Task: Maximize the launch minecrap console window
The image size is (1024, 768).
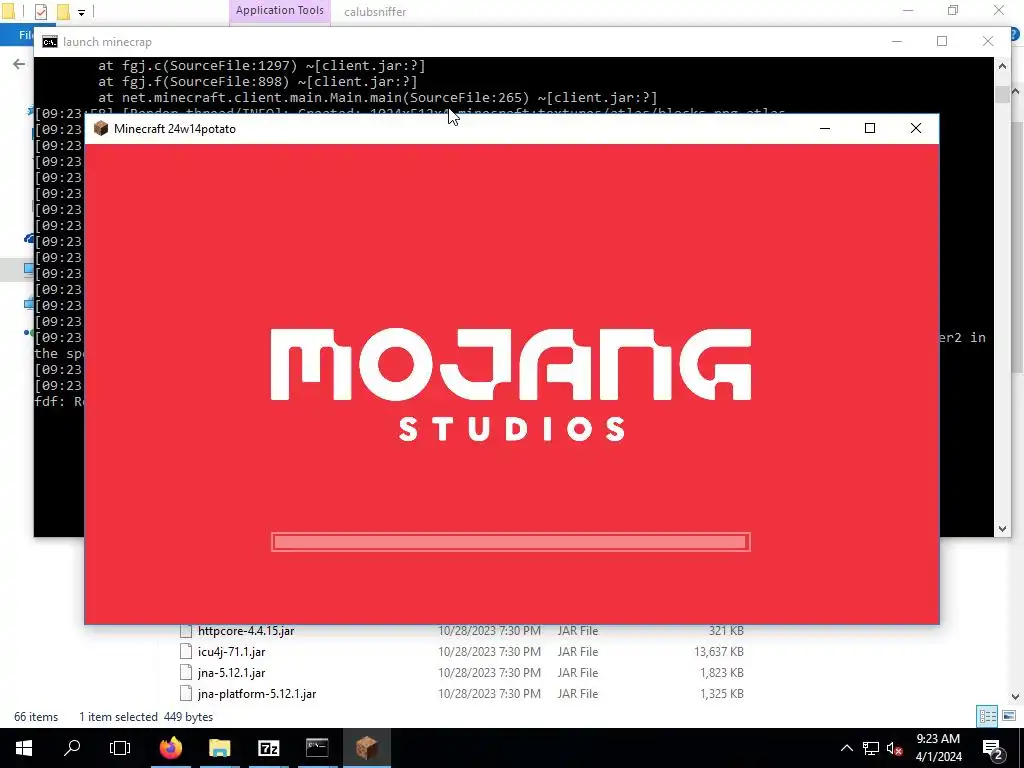Action: [x=942, y=41]
